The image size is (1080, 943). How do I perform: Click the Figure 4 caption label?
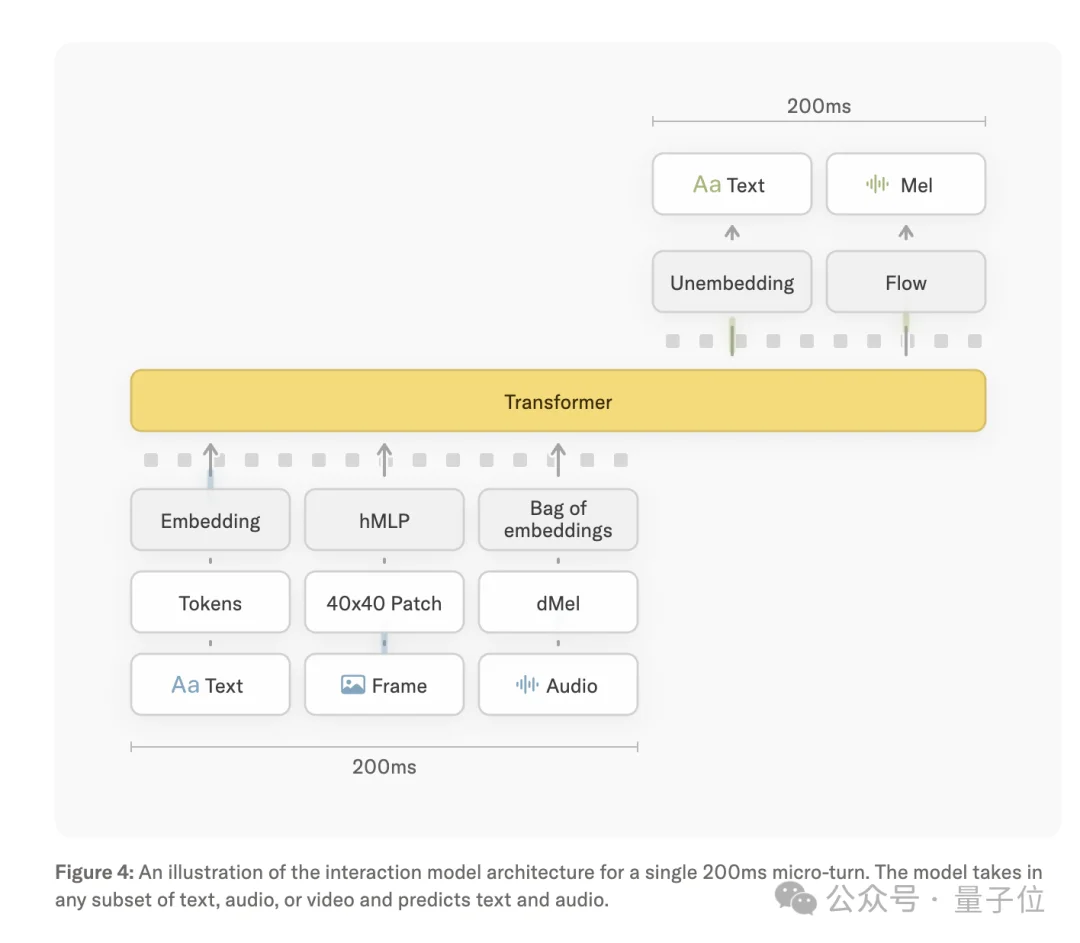(x=95, y=872)
